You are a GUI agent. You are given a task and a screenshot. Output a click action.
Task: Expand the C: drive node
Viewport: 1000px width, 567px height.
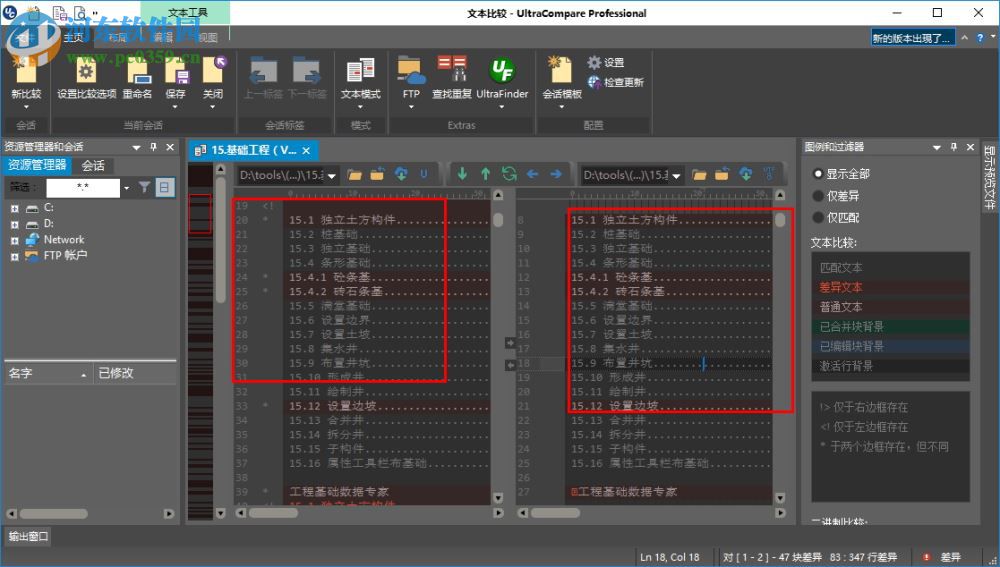click(x=15, y=209)
